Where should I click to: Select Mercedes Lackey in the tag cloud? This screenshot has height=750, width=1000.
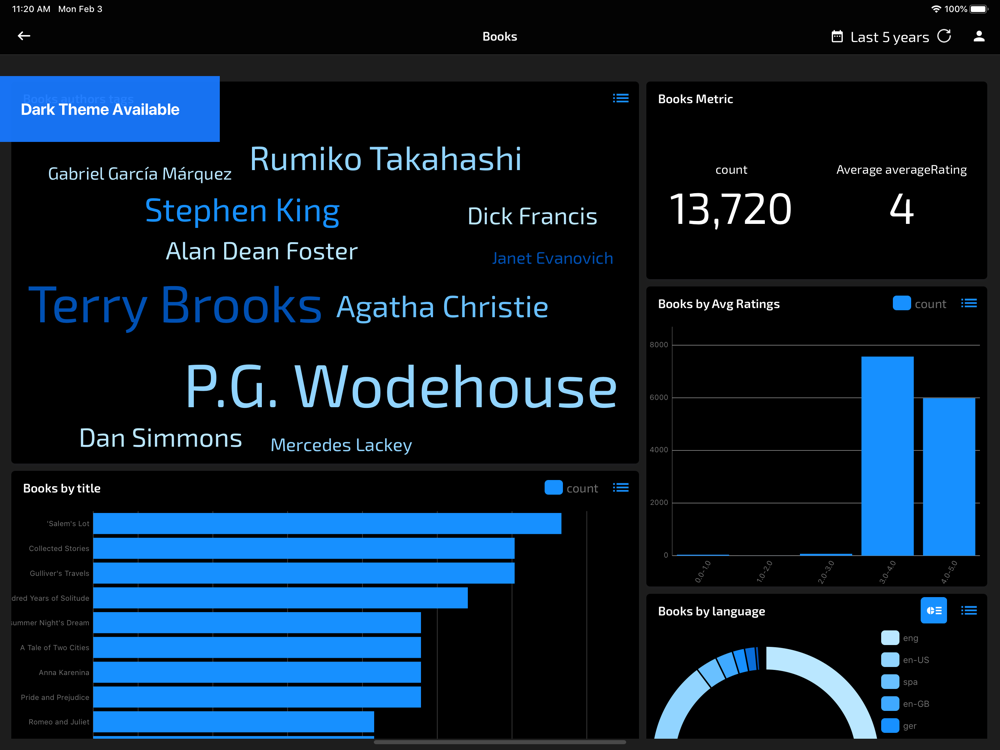tap(341, 445)
